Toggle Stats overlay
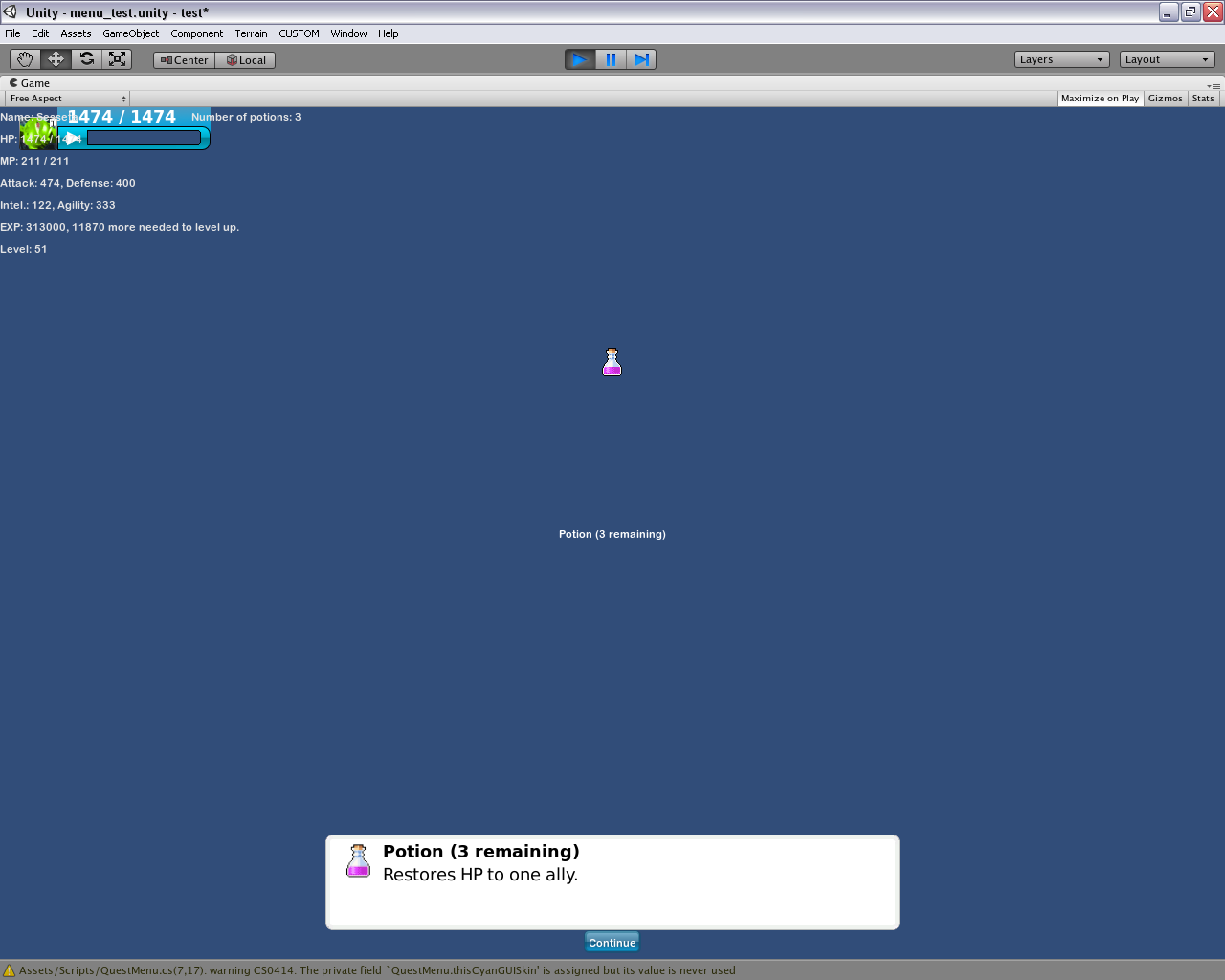 point(1203,99)
